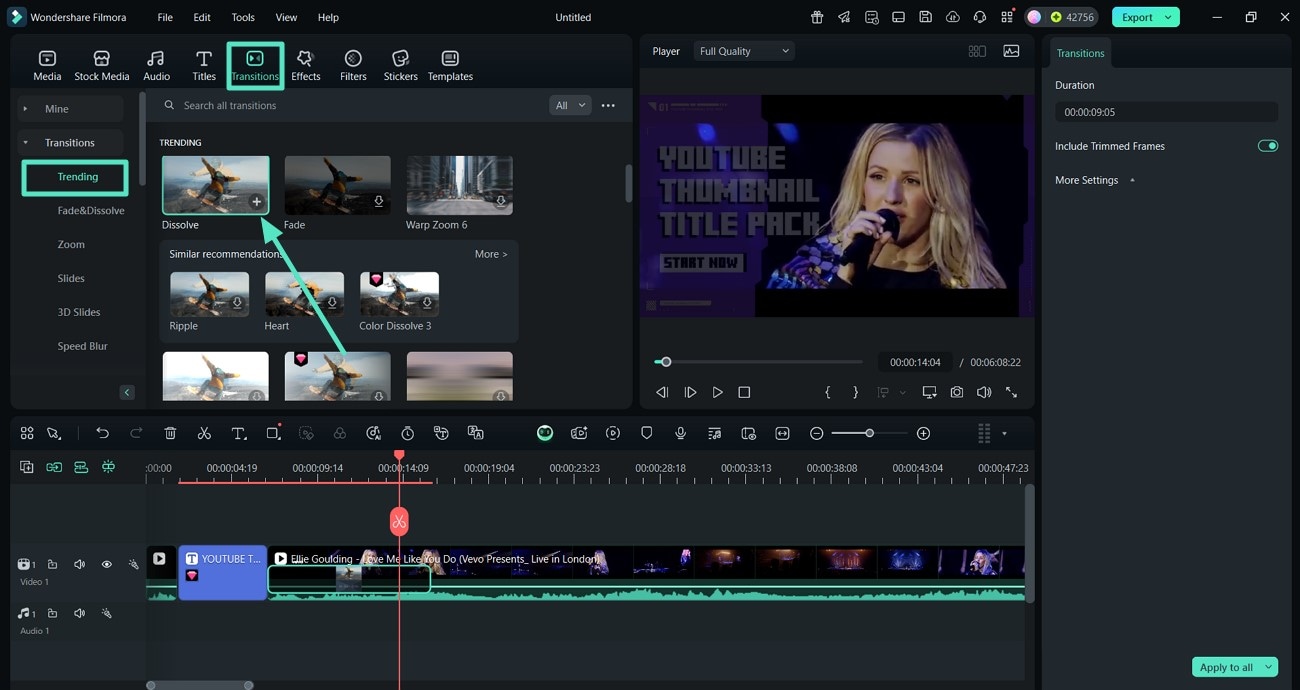Toggle Include Trimmed Frames switch
Image resolution: width=1300 pixels, height=690 pixels.
pyautogui.click(x=1267, y=146)
